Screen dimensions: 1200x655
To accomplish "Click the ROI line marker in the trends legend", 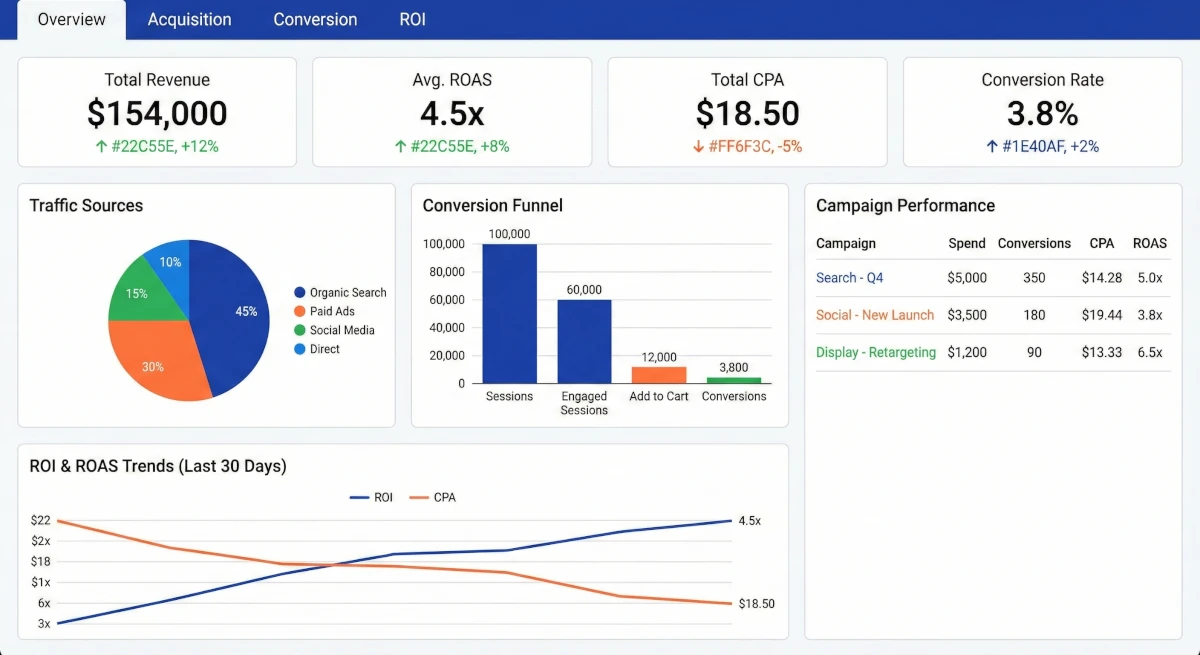I will click(358, 497).
